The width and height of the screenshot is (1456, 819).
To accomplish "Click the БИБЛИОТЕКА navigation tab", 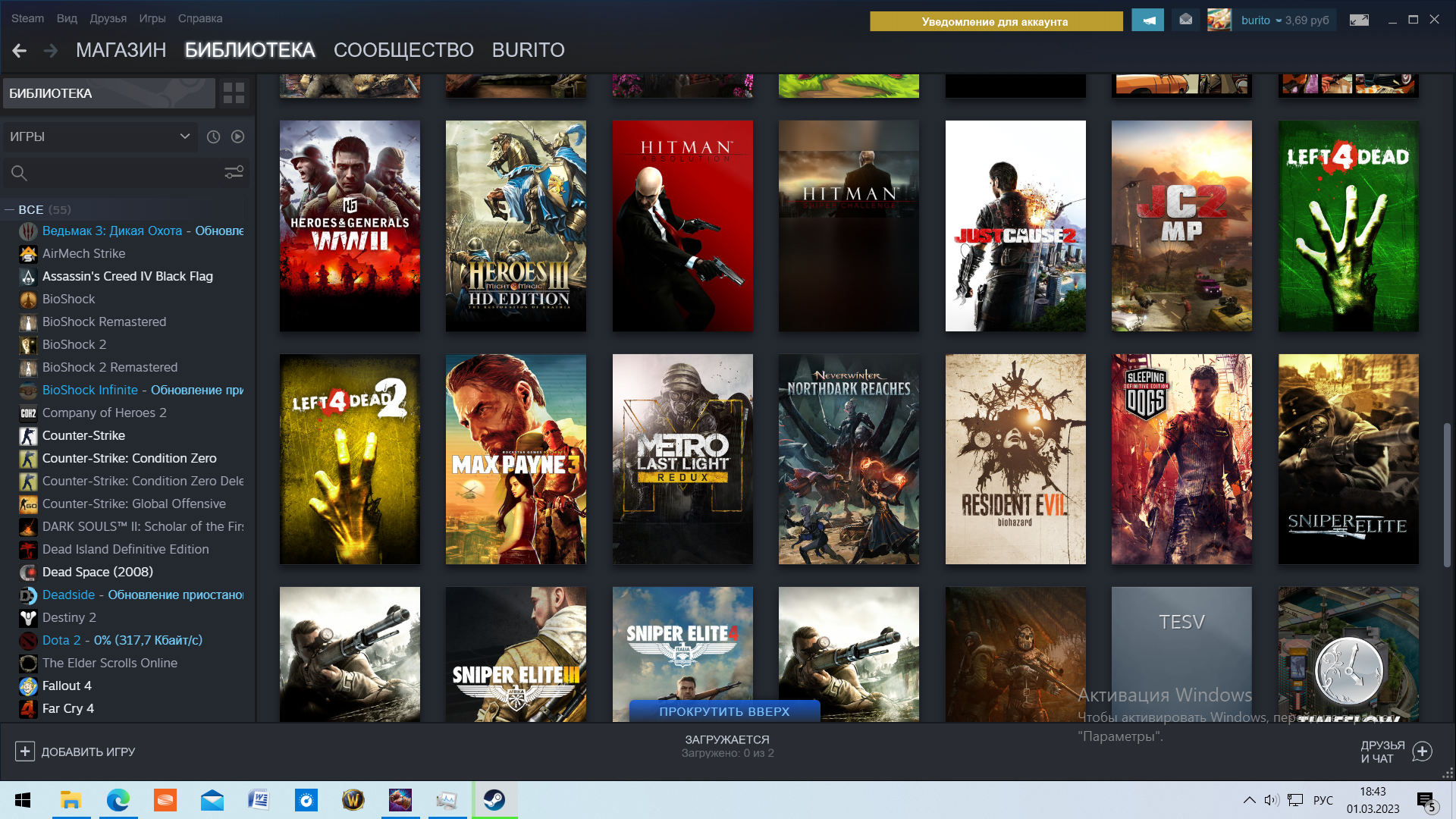I will (249, 50).
